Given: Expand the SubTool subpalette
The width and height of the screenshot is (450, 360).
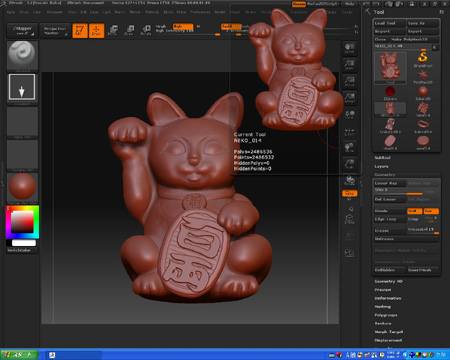Looking at the screenshot, I should click(x=382, y=158).
